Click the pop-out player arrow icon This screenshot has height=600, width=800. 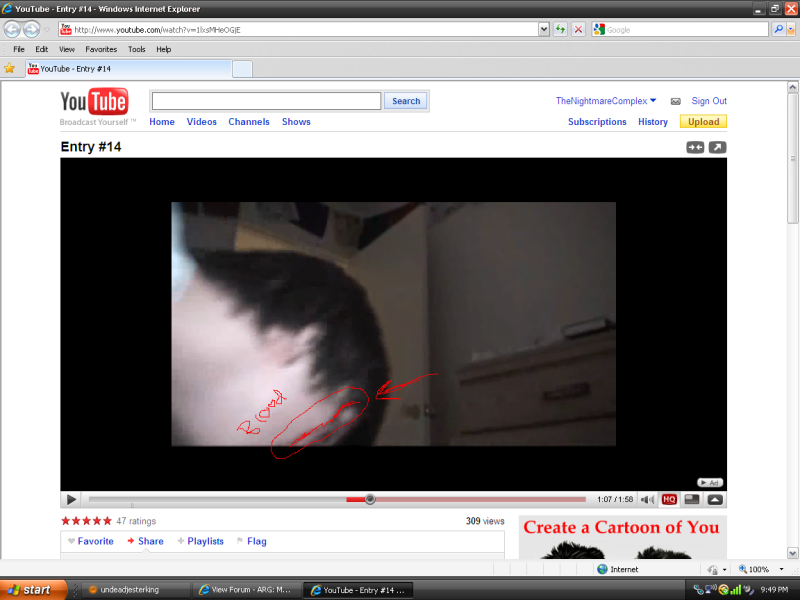pyautogui.click(x=717, y=147)
